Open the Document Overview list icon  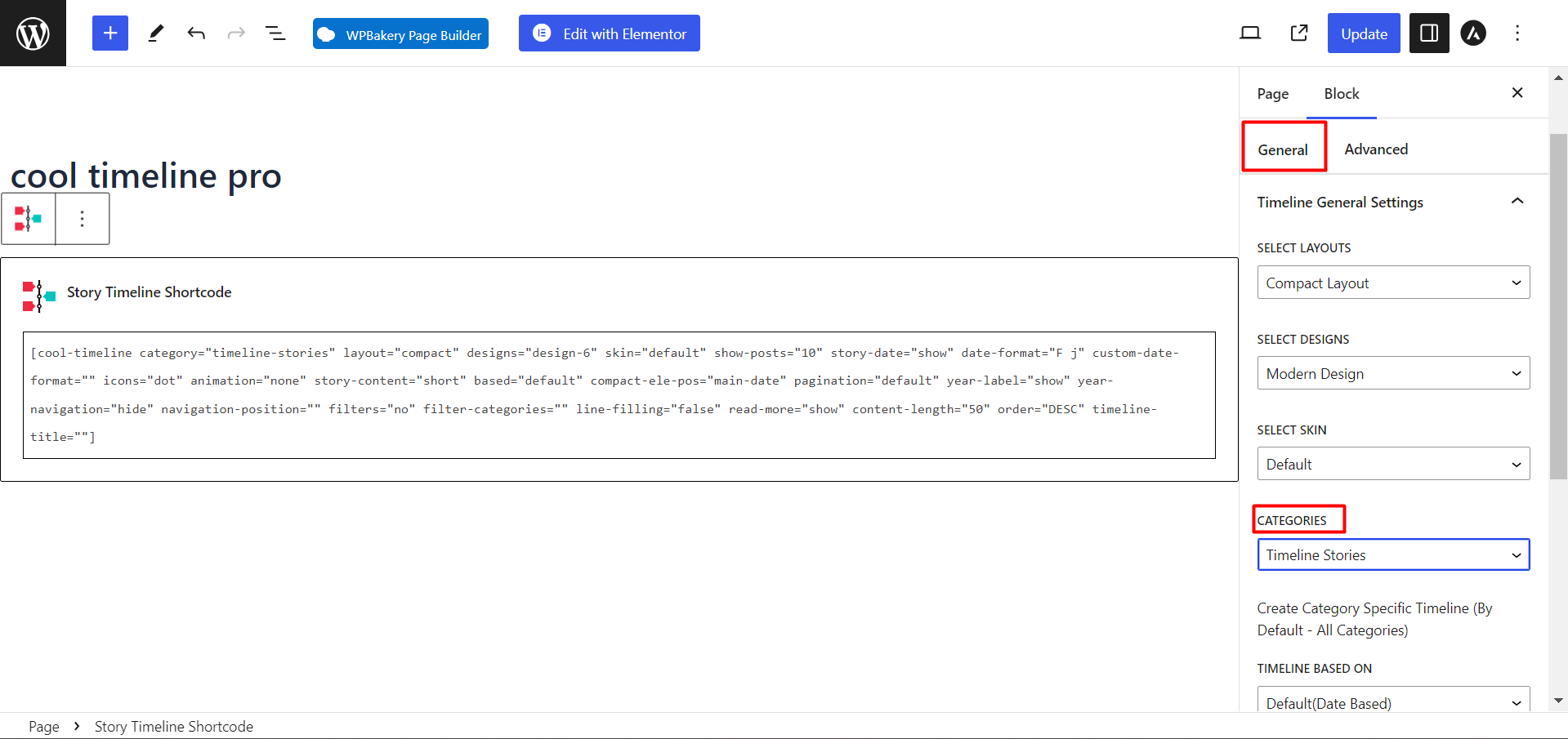[275, 33]
